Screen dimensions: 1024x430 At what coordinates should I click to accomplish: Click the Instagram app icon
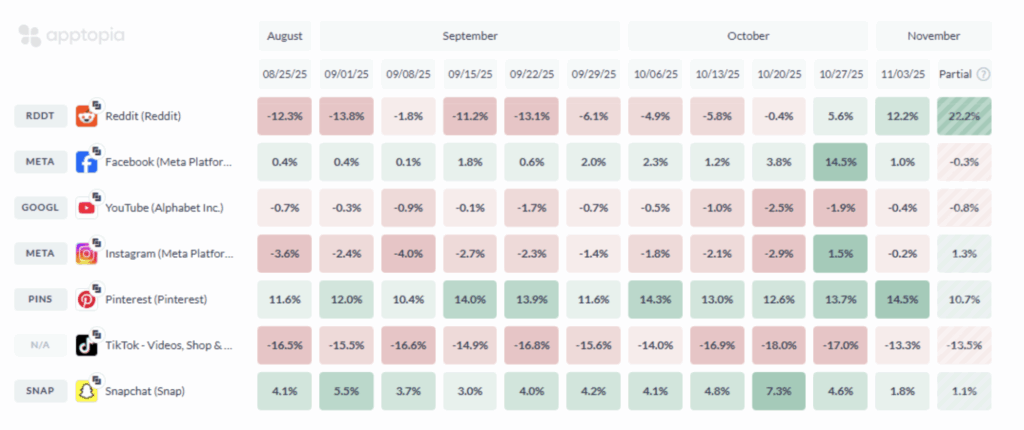(x=88, y=254)
